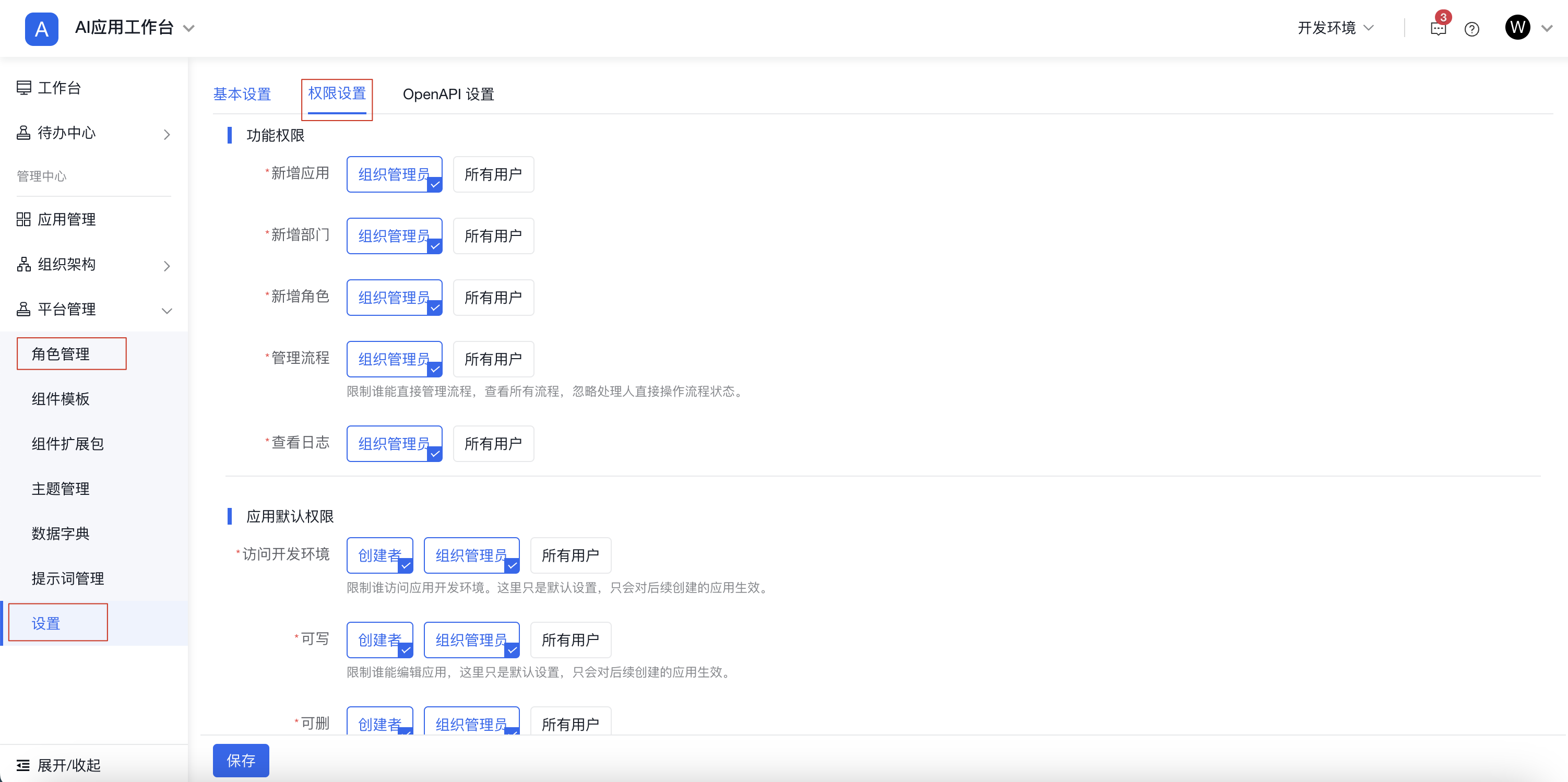Select 所有用户 for 可删 permission
Viewport: 1568px width, 782px height.
click(x=571, y=720)
